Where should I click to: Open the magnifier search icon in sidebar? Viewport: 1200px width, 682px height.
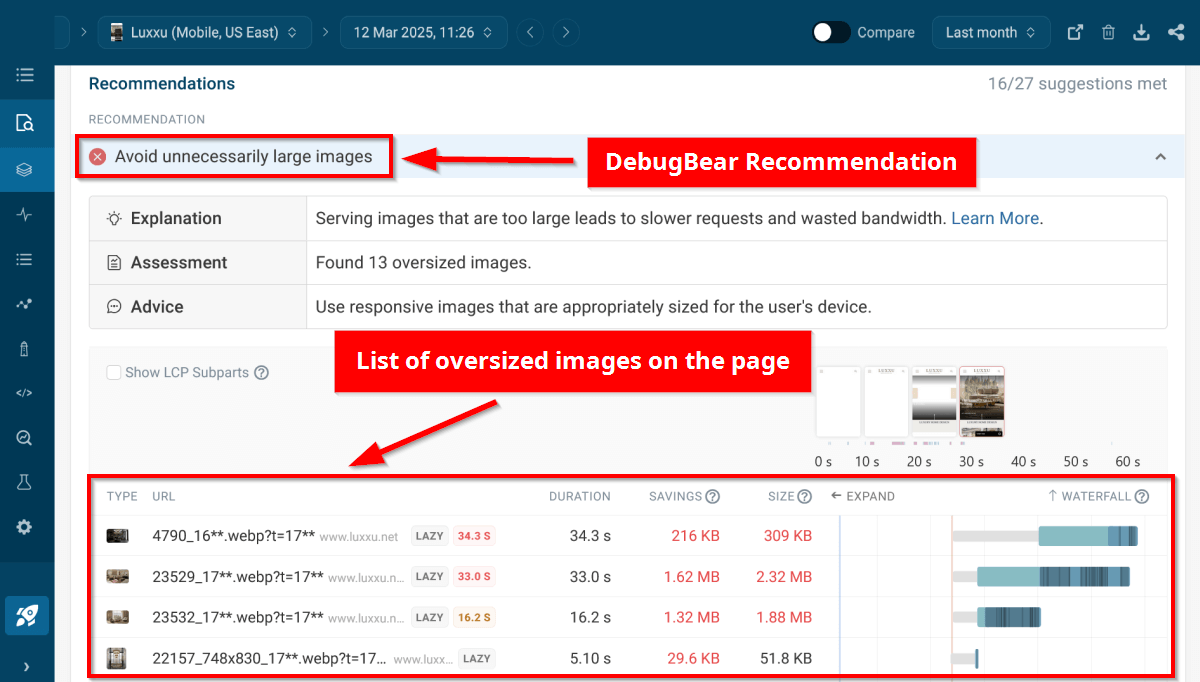tap(25, 438)
